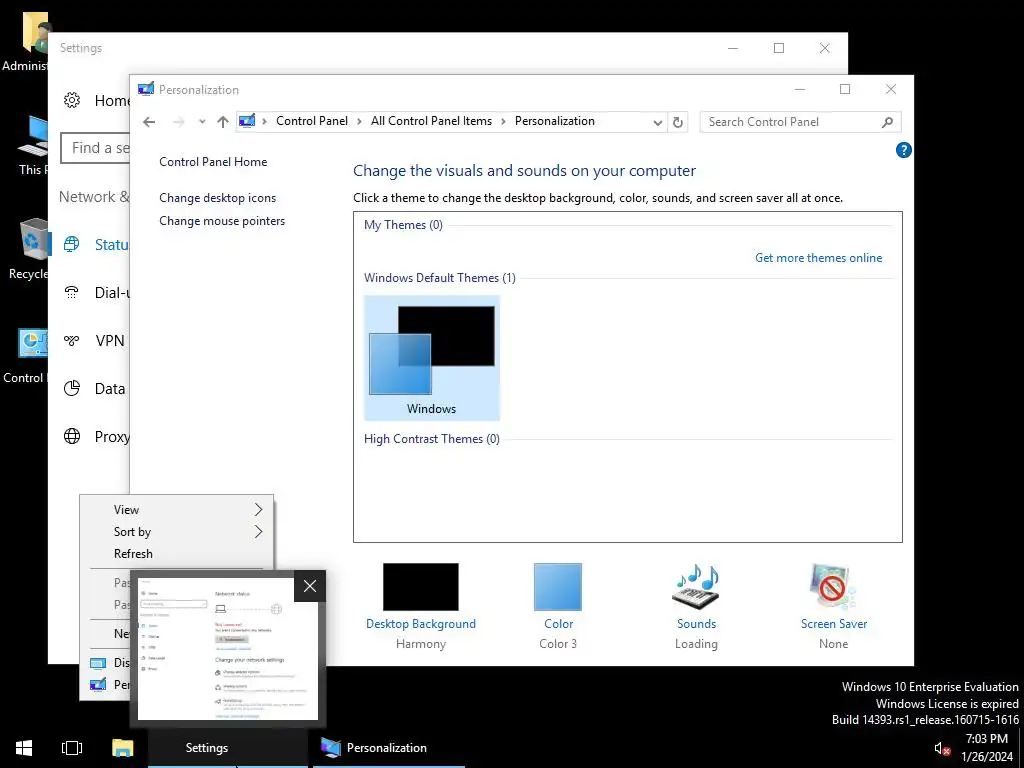Click Control Panel in the breadcrumb
The image size is (1024, 768).
312,121
